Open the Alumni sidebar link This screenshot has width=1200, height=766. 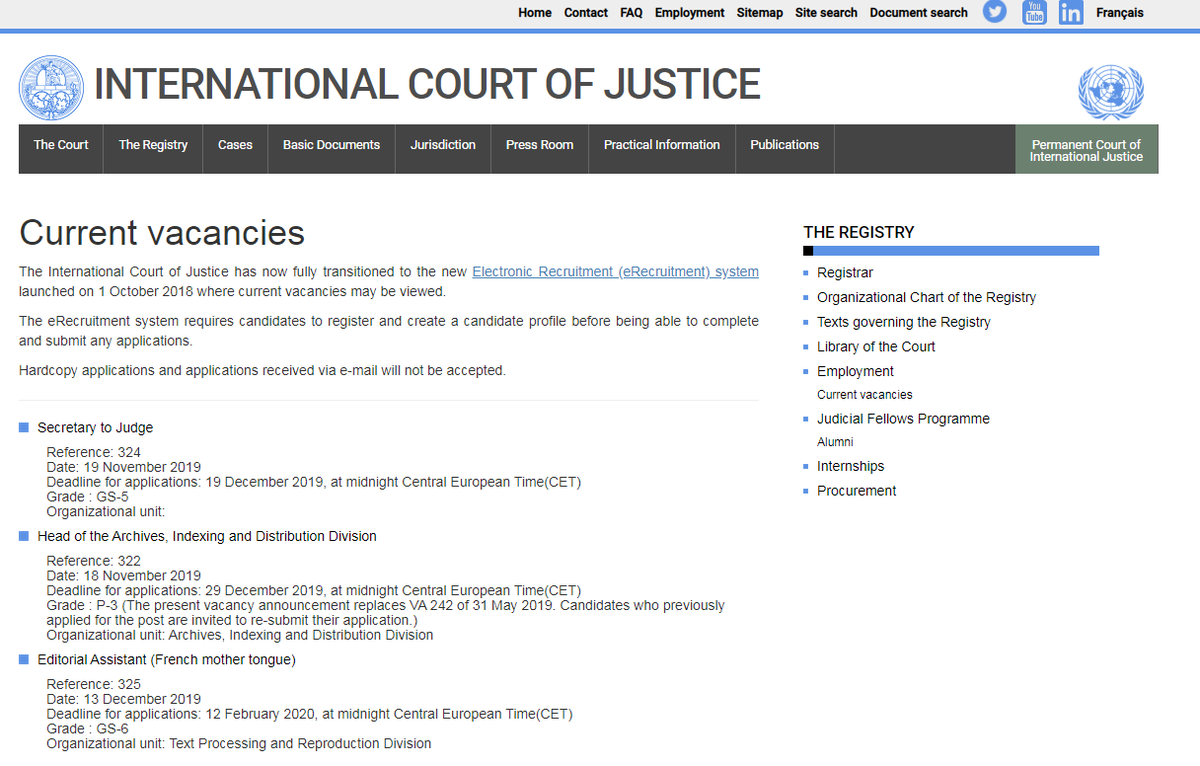pyautogui.click(x=835, y=442)
